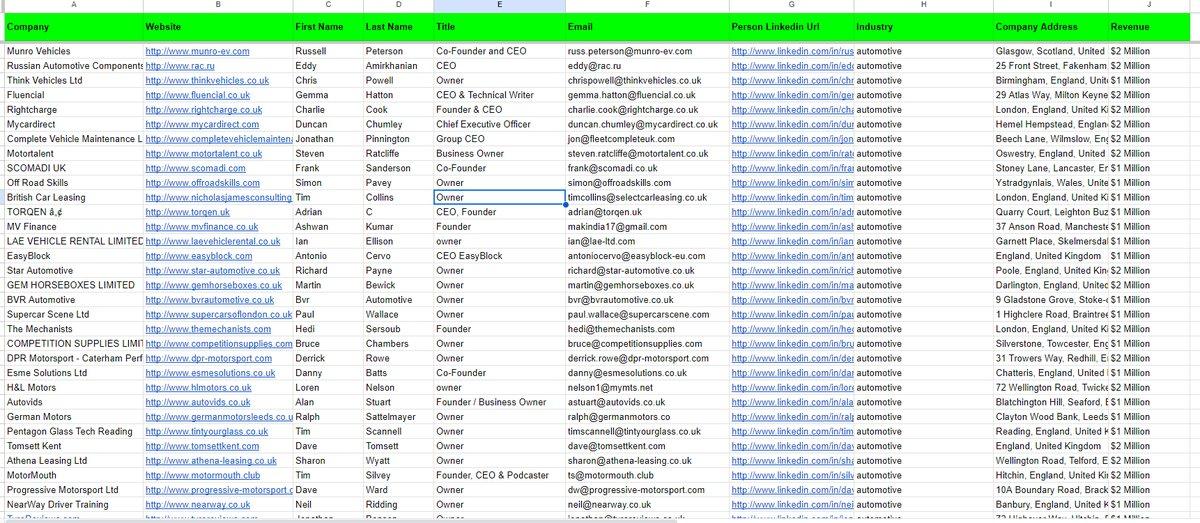
Task: Select column B header letter
Action: [x=217, y=5]
